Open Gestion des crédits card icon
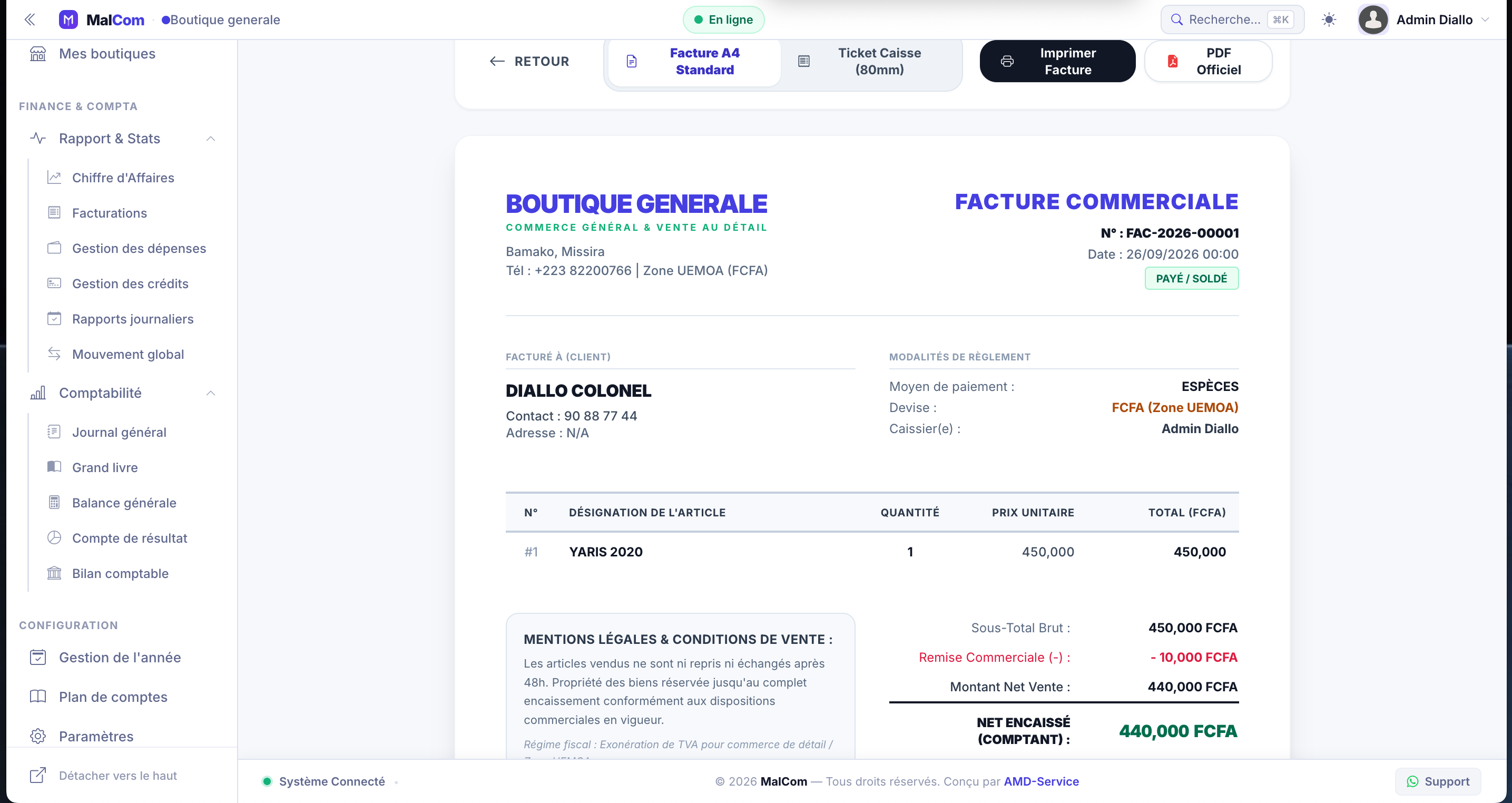 coord(54,283)
